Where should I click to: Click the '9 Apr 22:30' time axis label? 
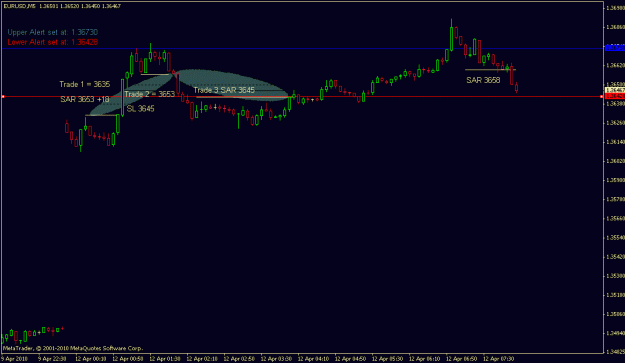[52, 359]
